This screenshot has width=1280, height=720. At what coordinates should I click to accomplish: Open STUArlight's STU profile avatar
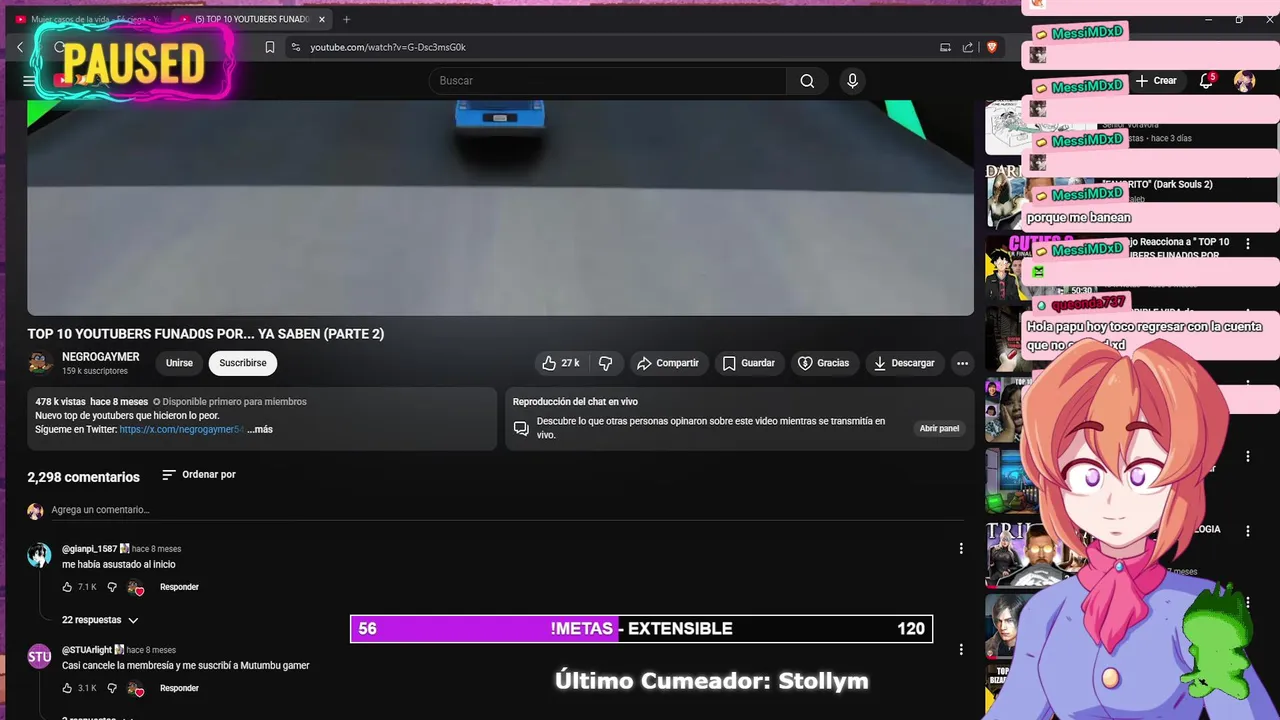pyautogui.click(x=39, y=657)
